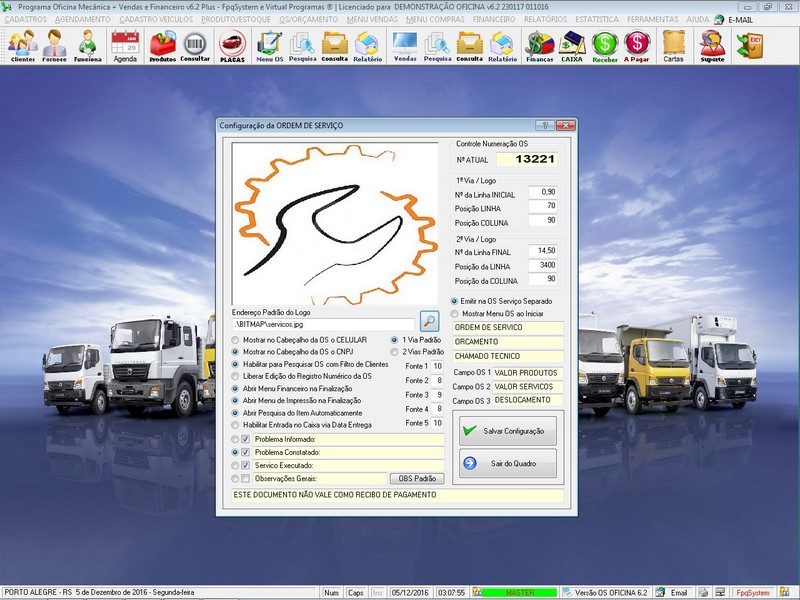Toggle Habilitar para Pesquisar OS com Filtro de Clientes

pos(235,364)
